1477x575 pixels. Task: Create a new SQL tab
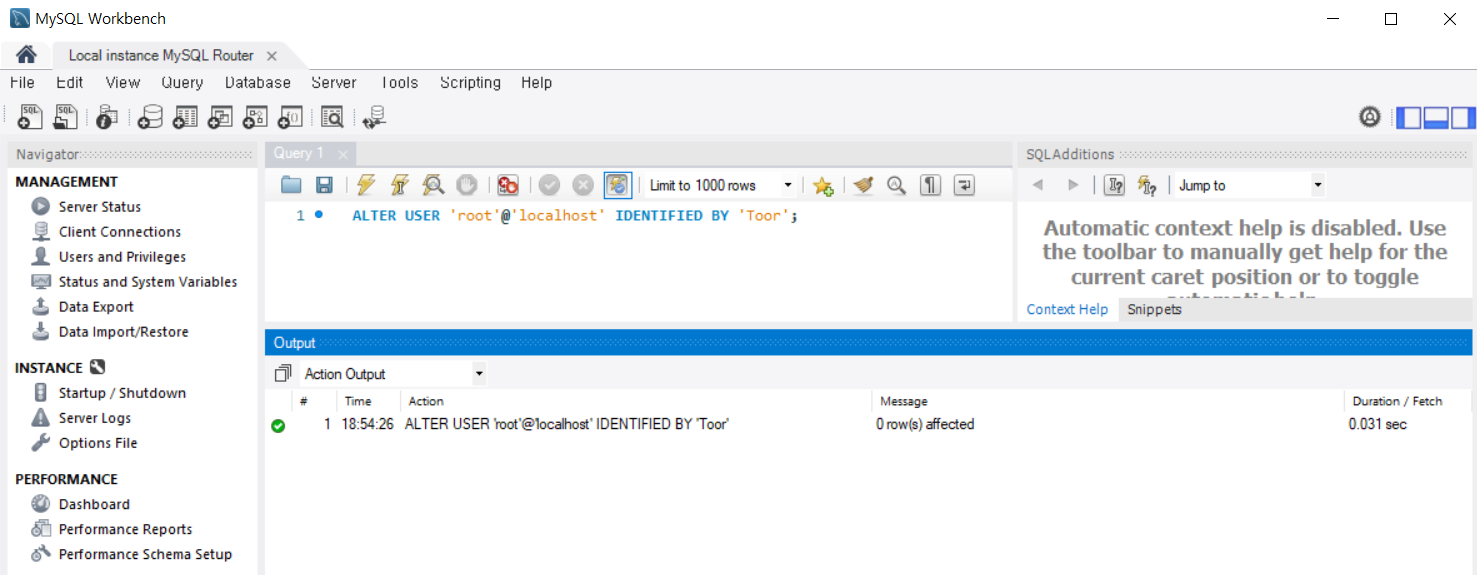point(31,117)
